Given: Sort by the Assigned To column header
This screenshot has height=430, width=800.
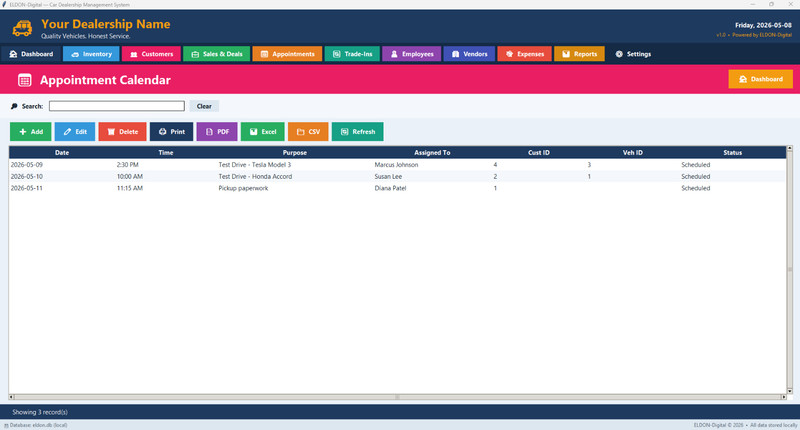Looking at the screenshot, I should (432, 153).
